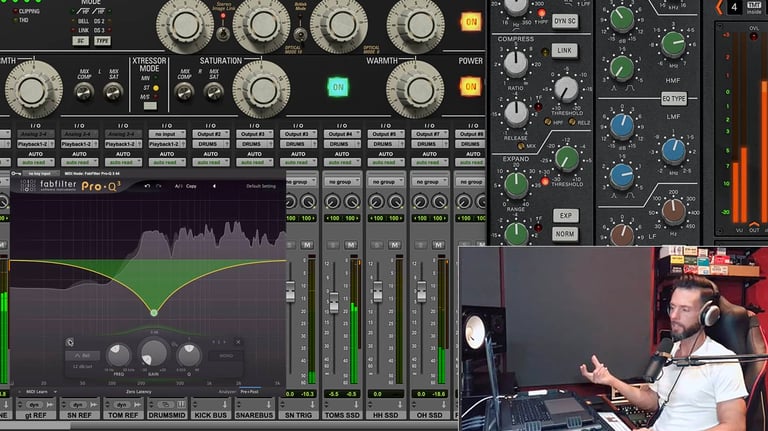Select the DRUMSMID track name
768x431 pixels.
tap(167, 415)
